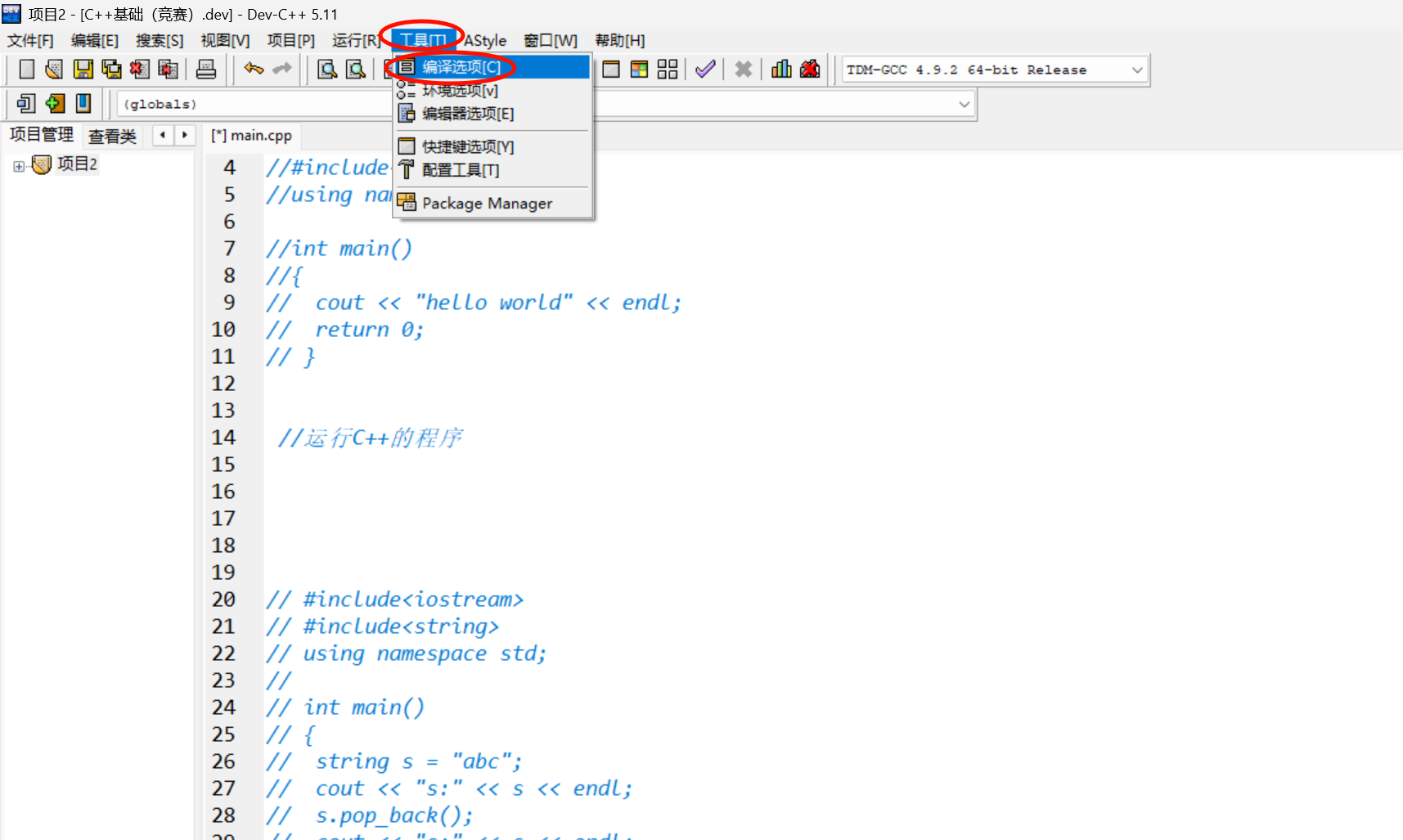Click line number 20 in the gutter

point(223,600)
